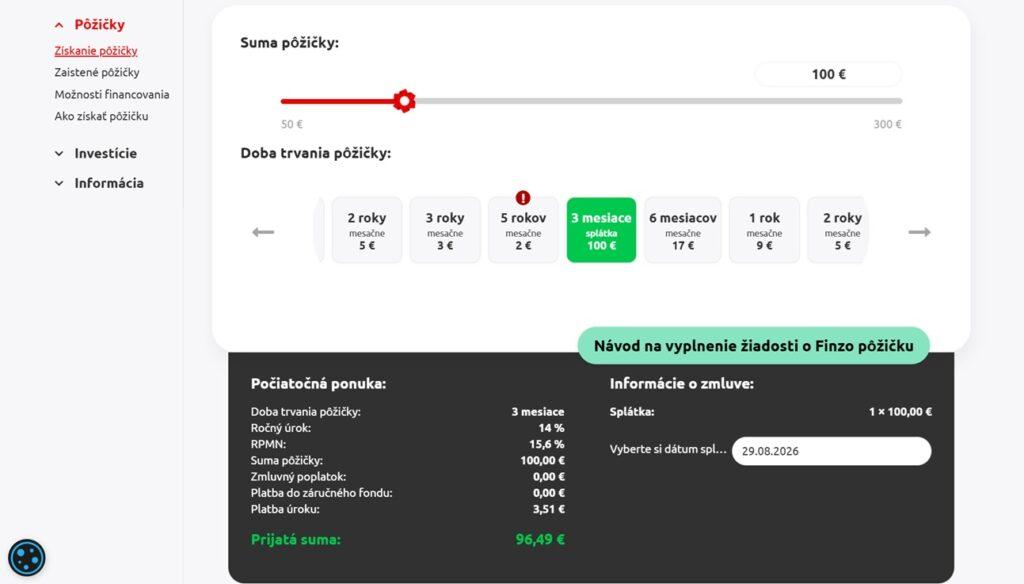Click the Informácie o zmluve: heading
The width and height of the screenshot is (1024, 584).
click(x=682, y=383)
